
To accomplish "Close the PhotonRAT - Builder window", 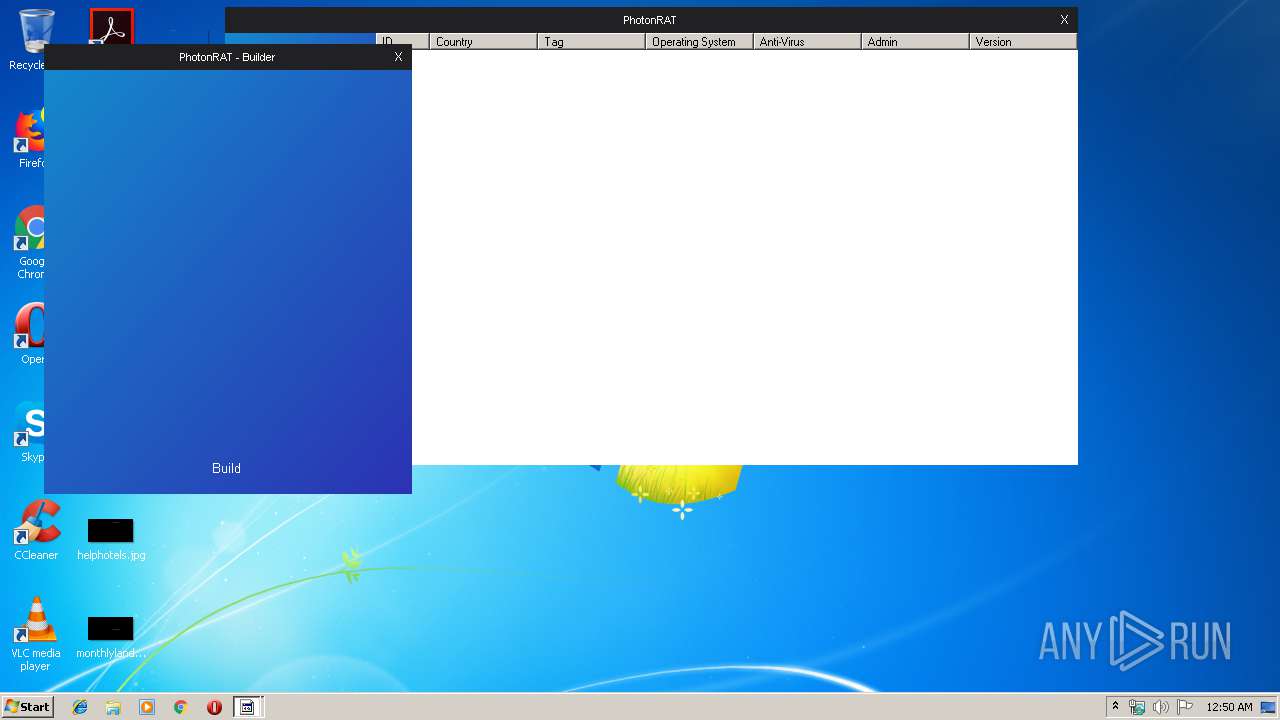I will tap(398, 57).
